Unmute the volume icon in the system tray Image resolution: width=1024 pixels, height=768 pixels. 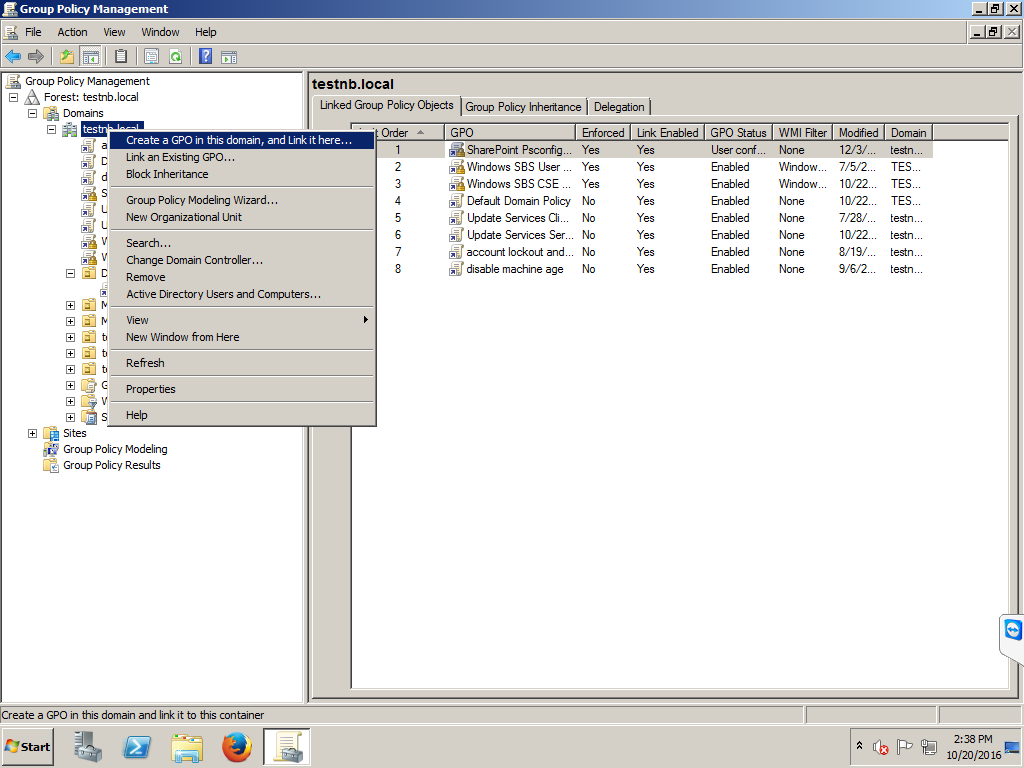coord(881,746)
